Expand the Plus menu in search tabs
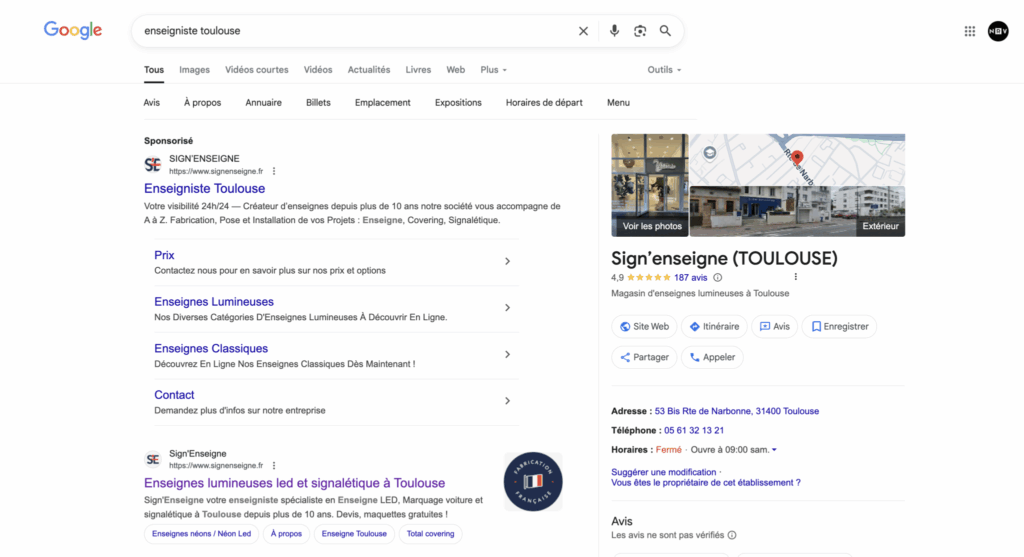 coord(493,70)
